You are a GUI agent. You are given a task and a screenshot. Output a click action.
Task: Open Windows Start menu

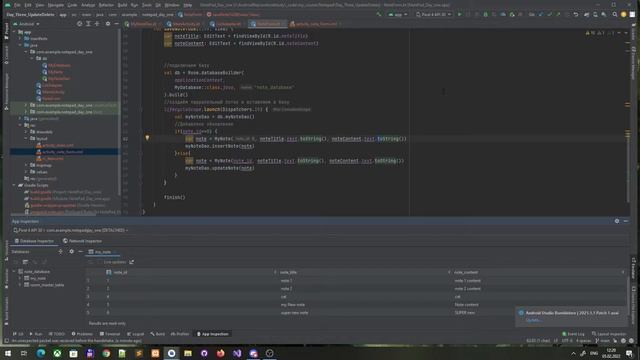click(8, 353)
